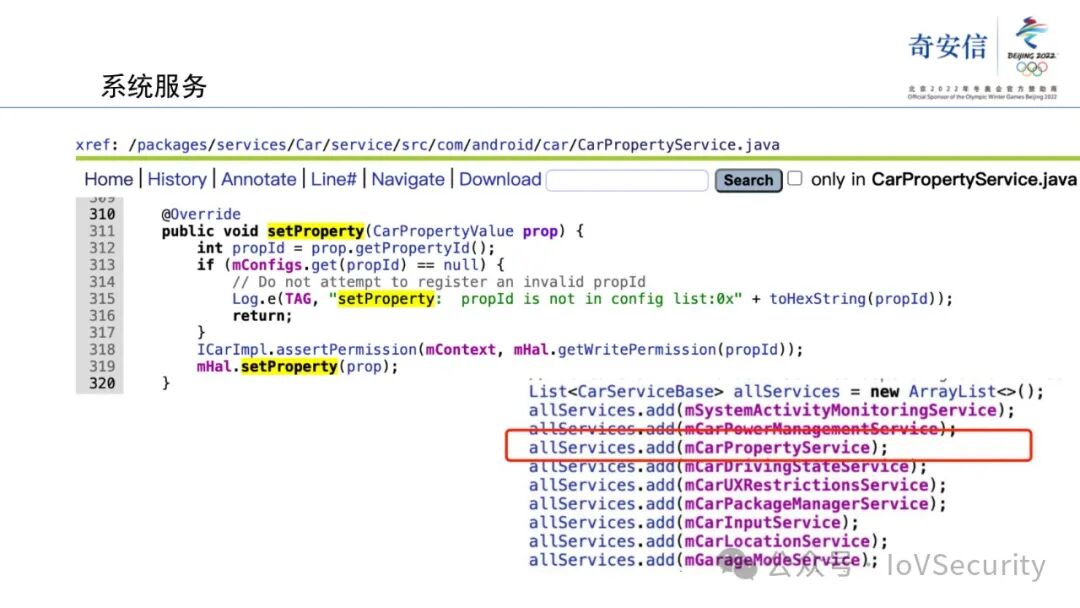
Task: Click getPropertyId in line 312
Action: [x=413, y=248]
